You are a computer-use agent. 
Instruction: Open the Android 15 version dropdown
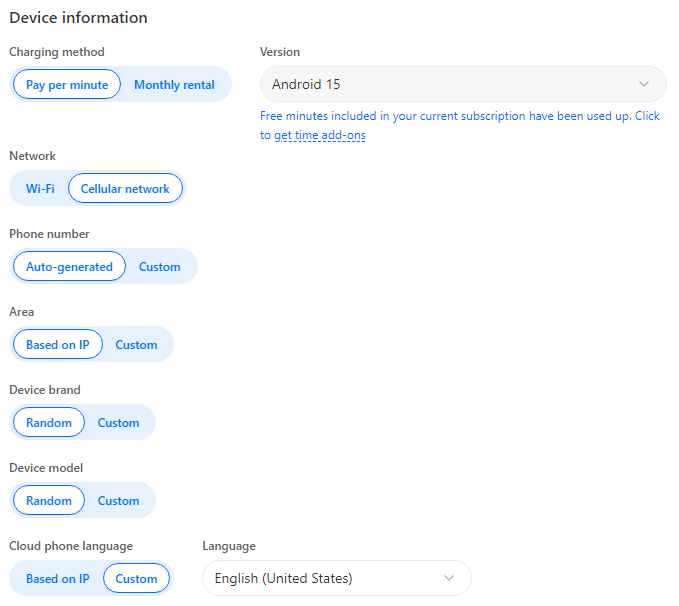463,84
